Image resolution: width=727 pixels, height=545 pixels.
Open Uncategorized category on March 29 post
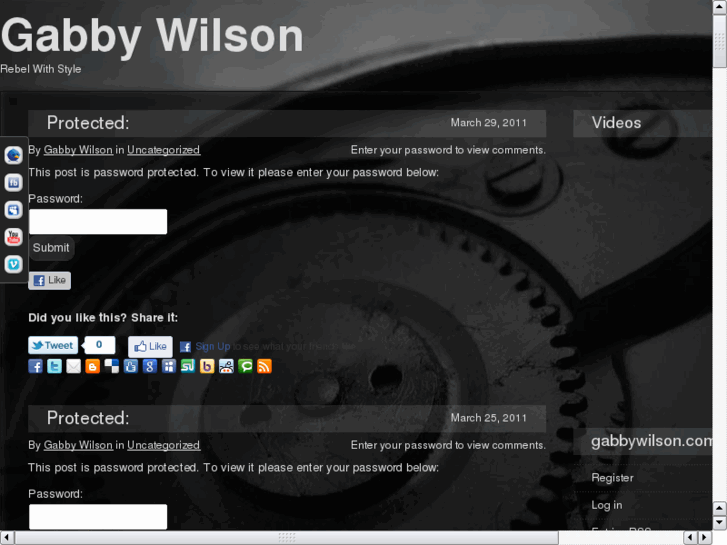click(x=163, y=150)
